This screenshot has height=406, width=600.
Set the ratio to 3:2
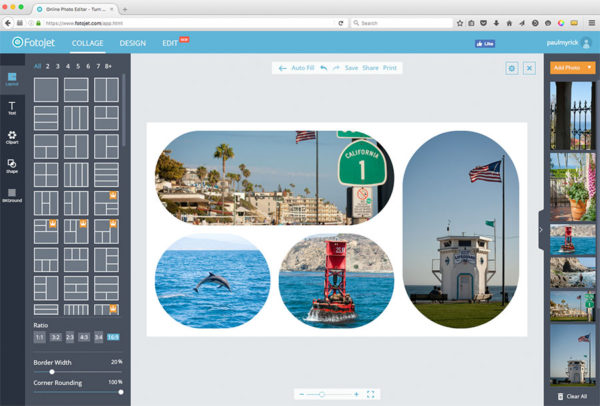55,337
